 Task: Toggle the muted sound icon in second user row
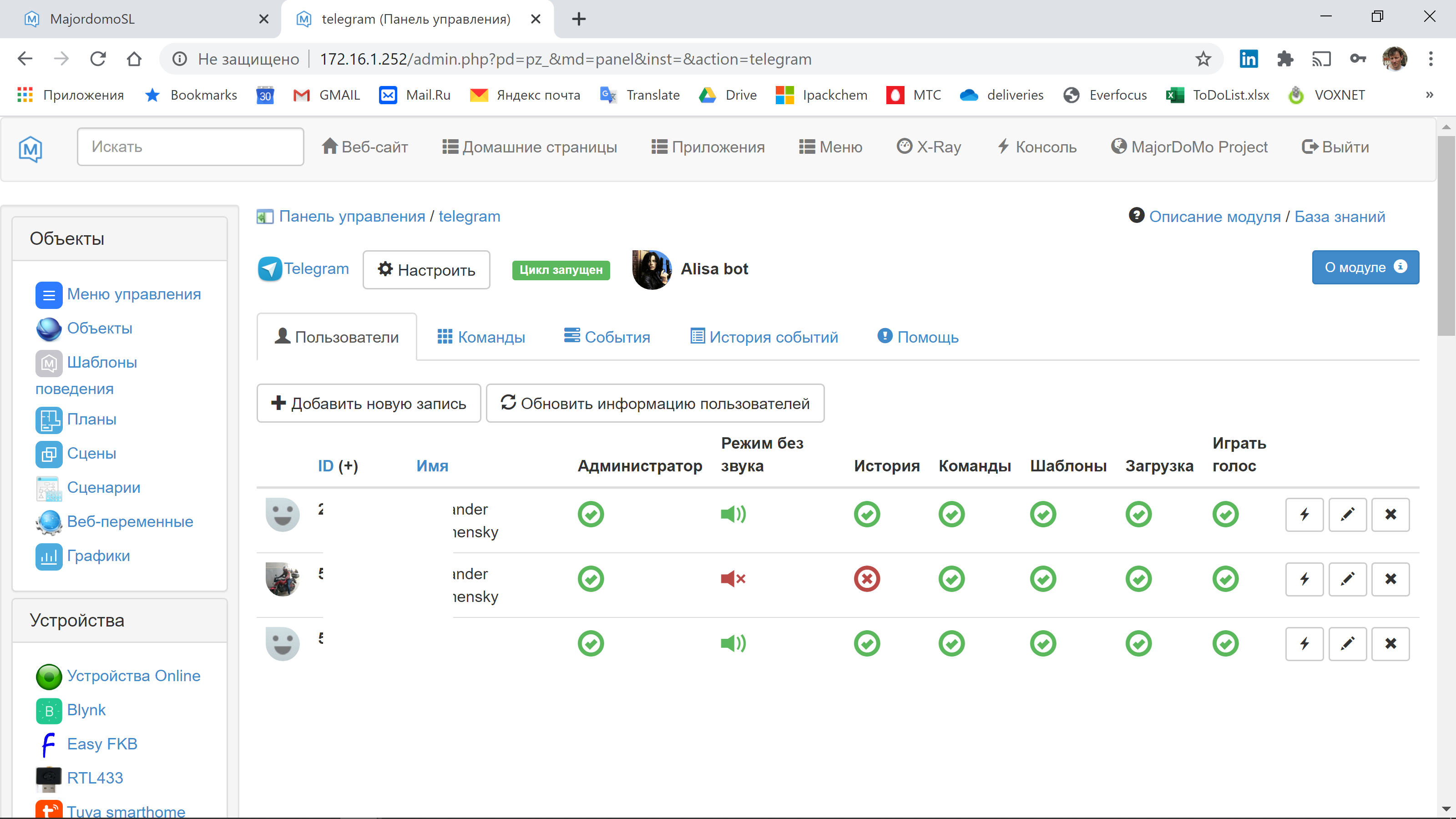point(733,579)
